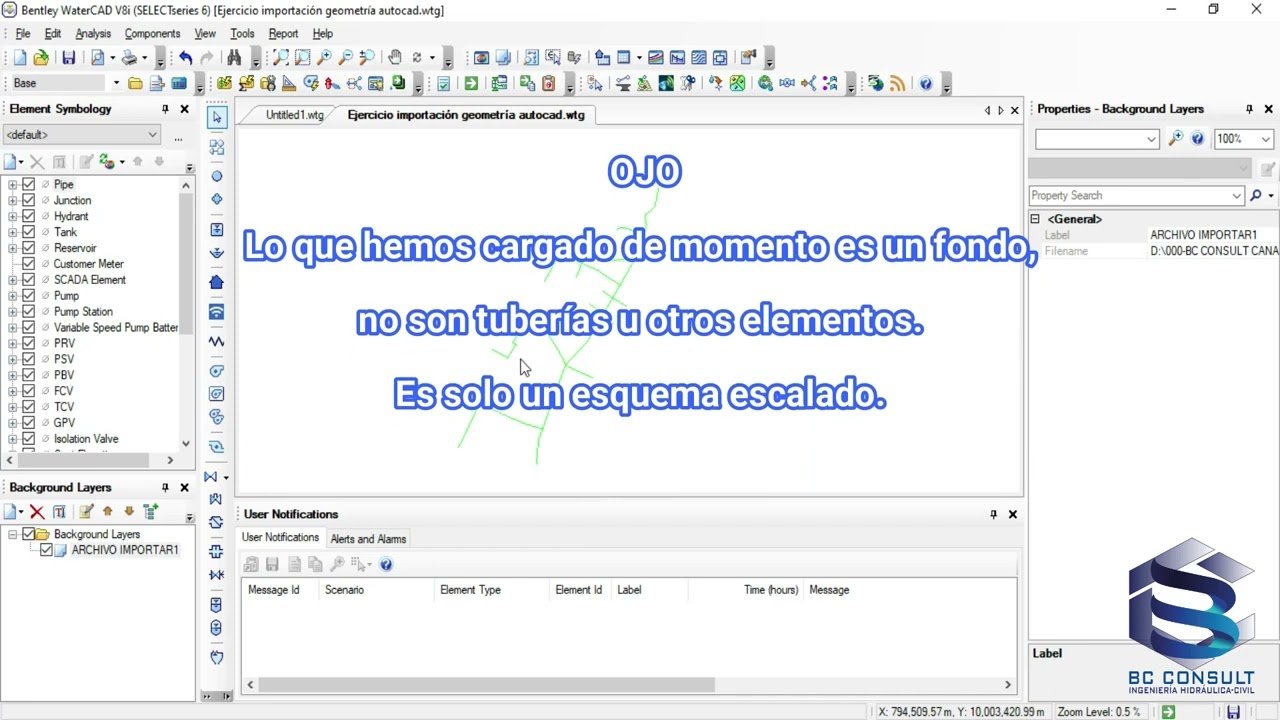Image resolution: width=1280 pixels, height=720 pixels.
Task: Click the New file icon in the main toolbar
Action: coord(20,58)
